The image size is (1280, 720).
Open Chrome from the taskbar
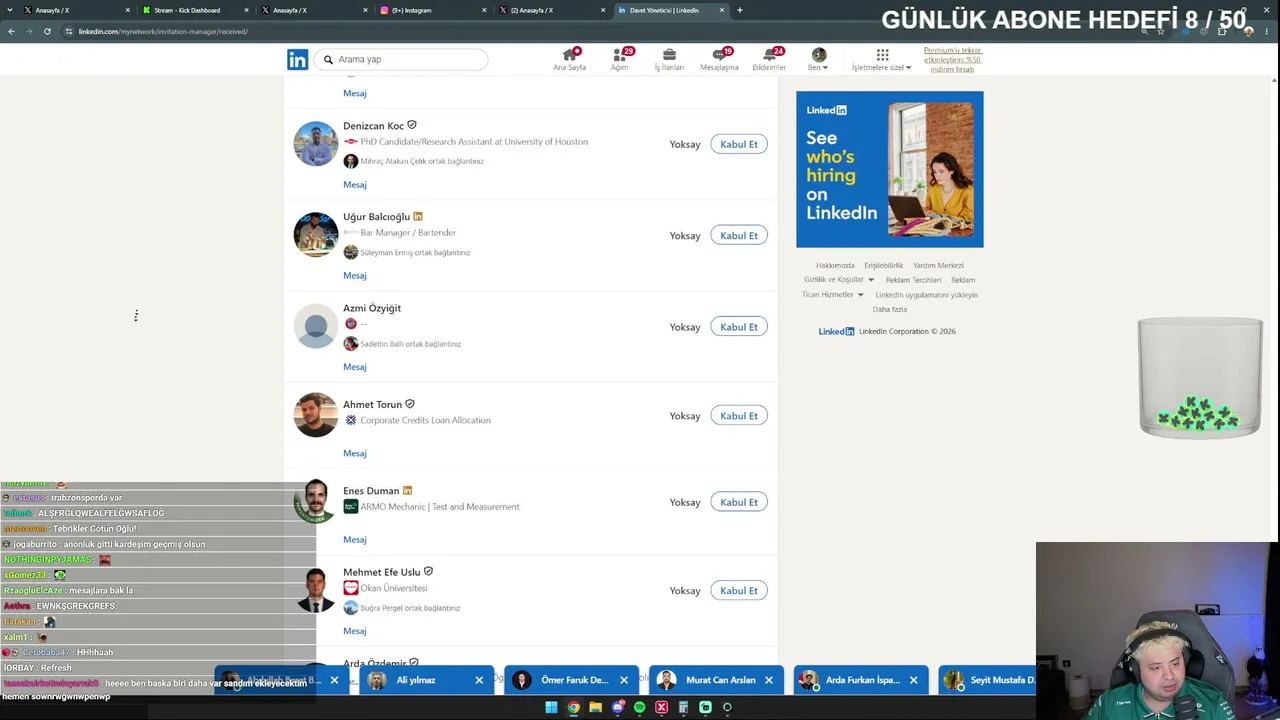click(573, 708)
